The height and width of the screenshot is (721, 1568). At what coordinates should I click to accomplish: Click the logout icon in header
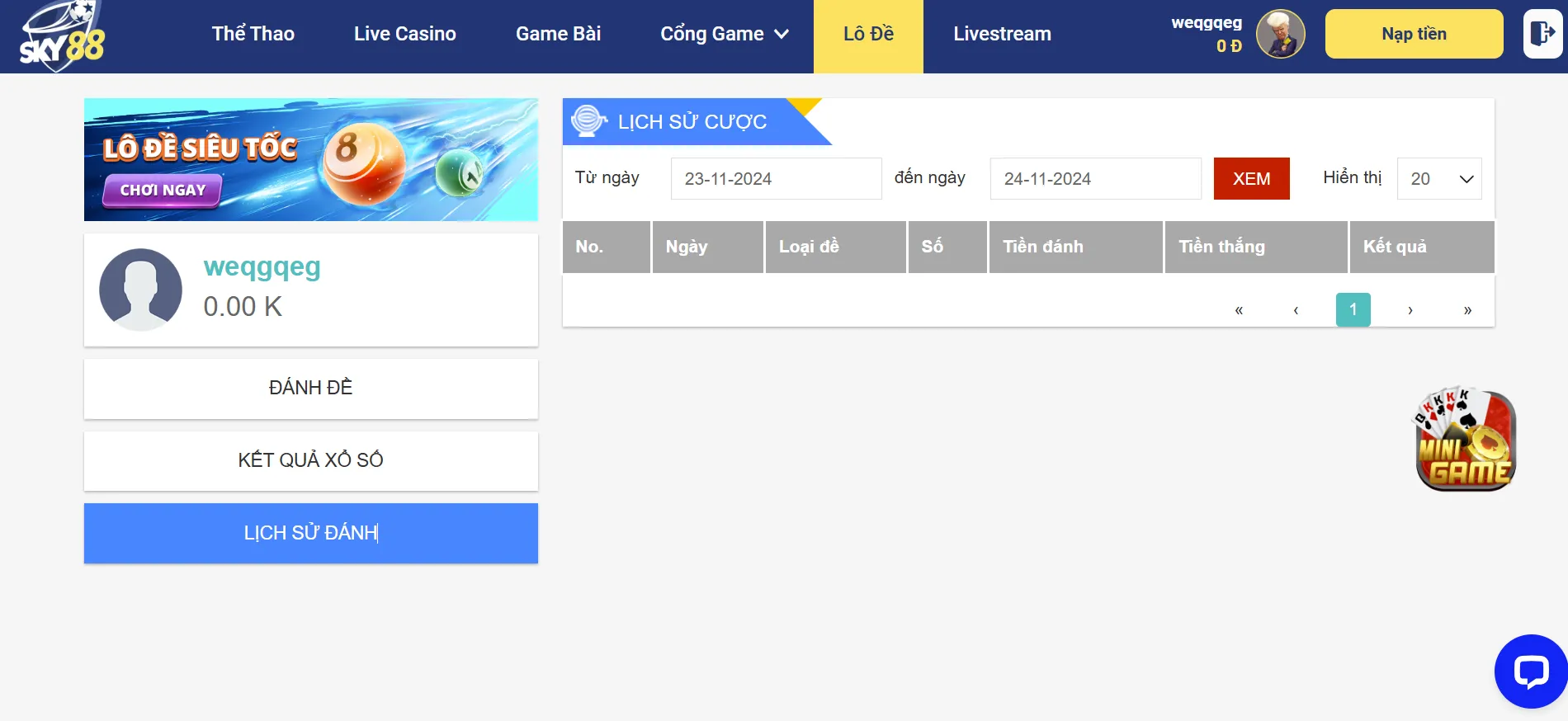[x=1542, y=34]
